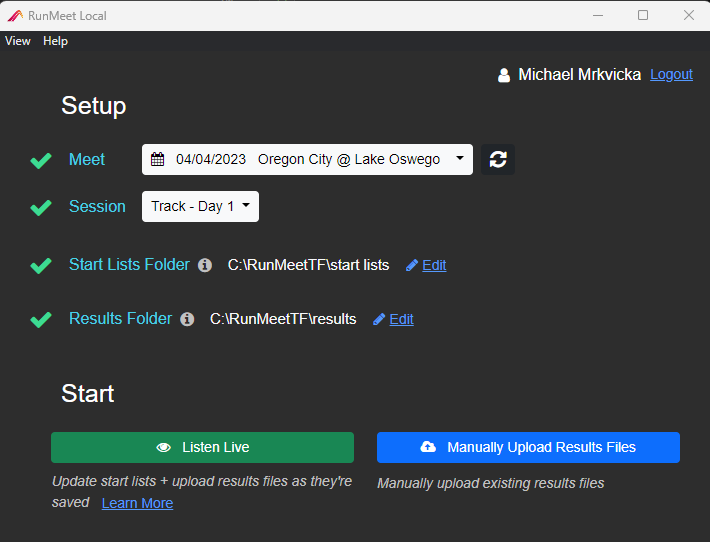The width and height of the screenshot is (710, 542).
Task: Click the user profile icon by Michael Mrkvicka
Action: click(504, 75)
